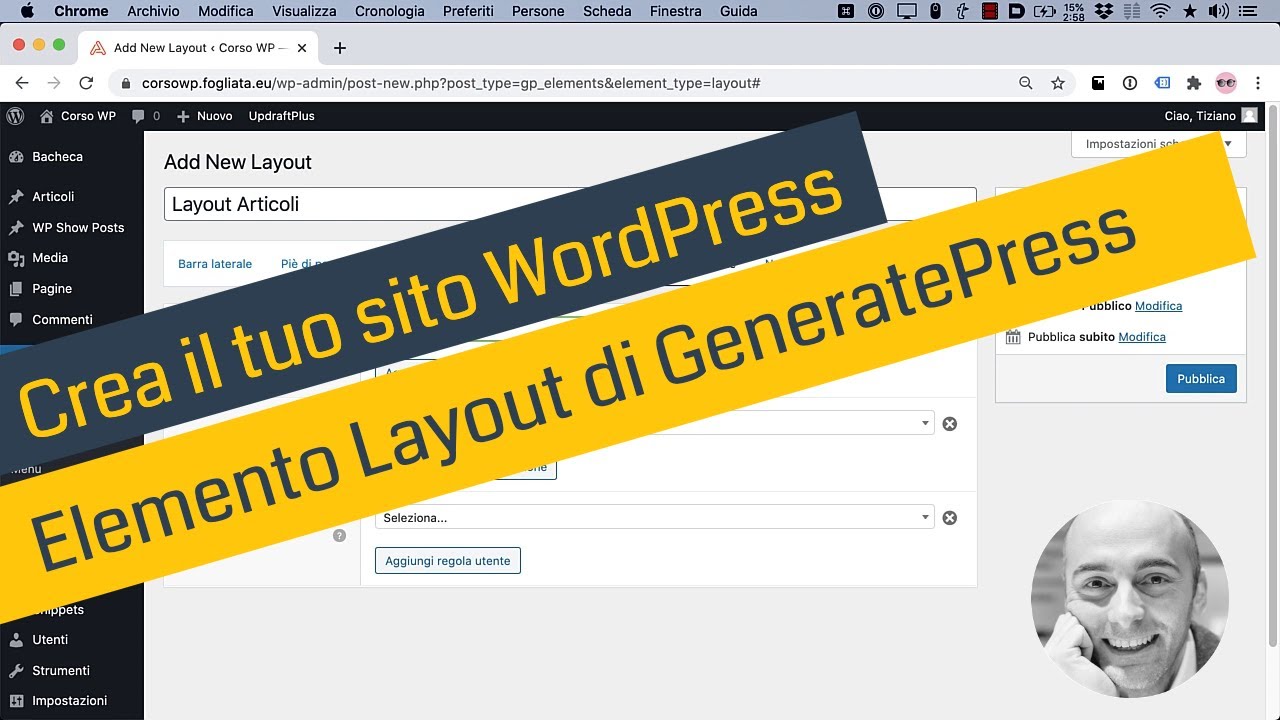This screenshot has height=720, width=1280.
Task: Click the Layout Articoli title field
Action: [570, 204]
